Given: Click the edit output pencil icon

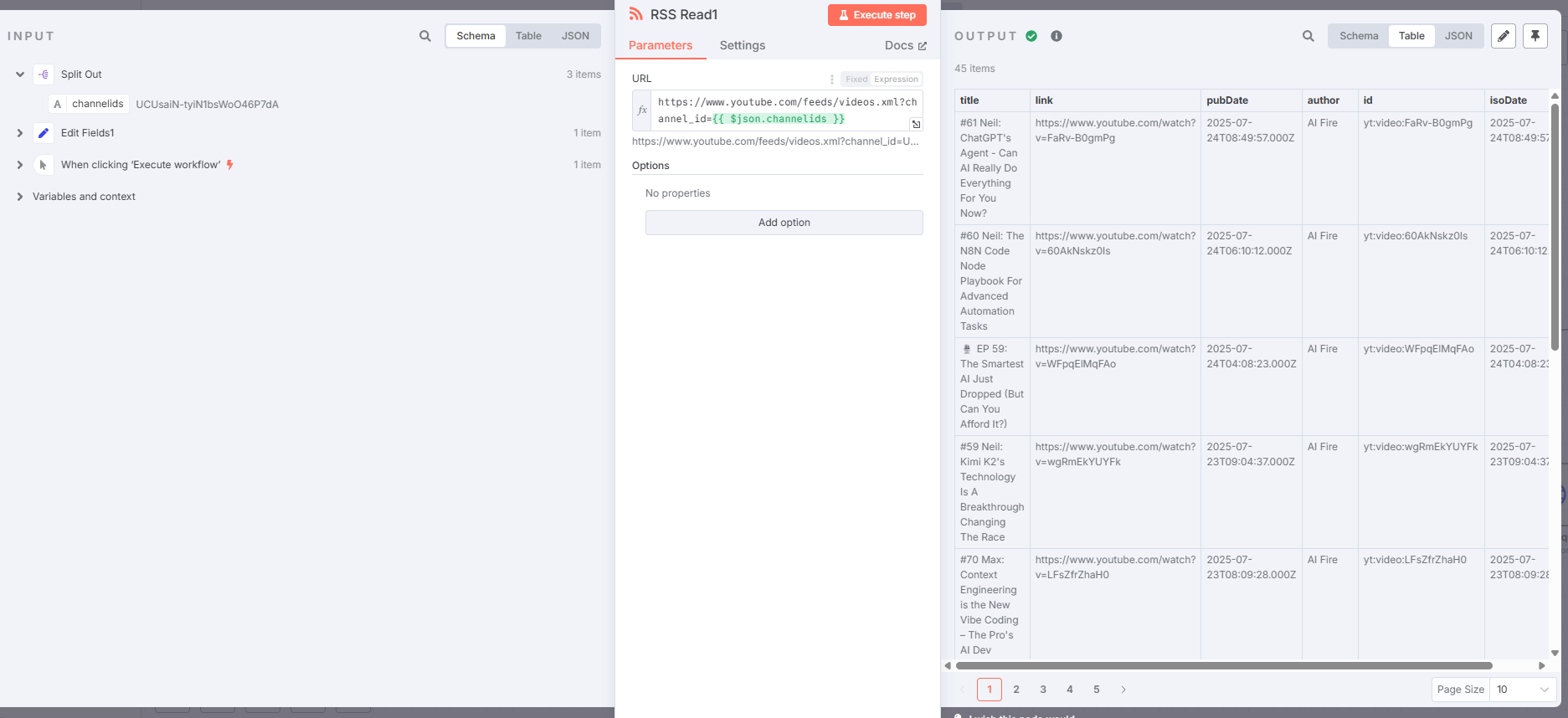Looking at the screenshot, I should tap(1504, 36).
